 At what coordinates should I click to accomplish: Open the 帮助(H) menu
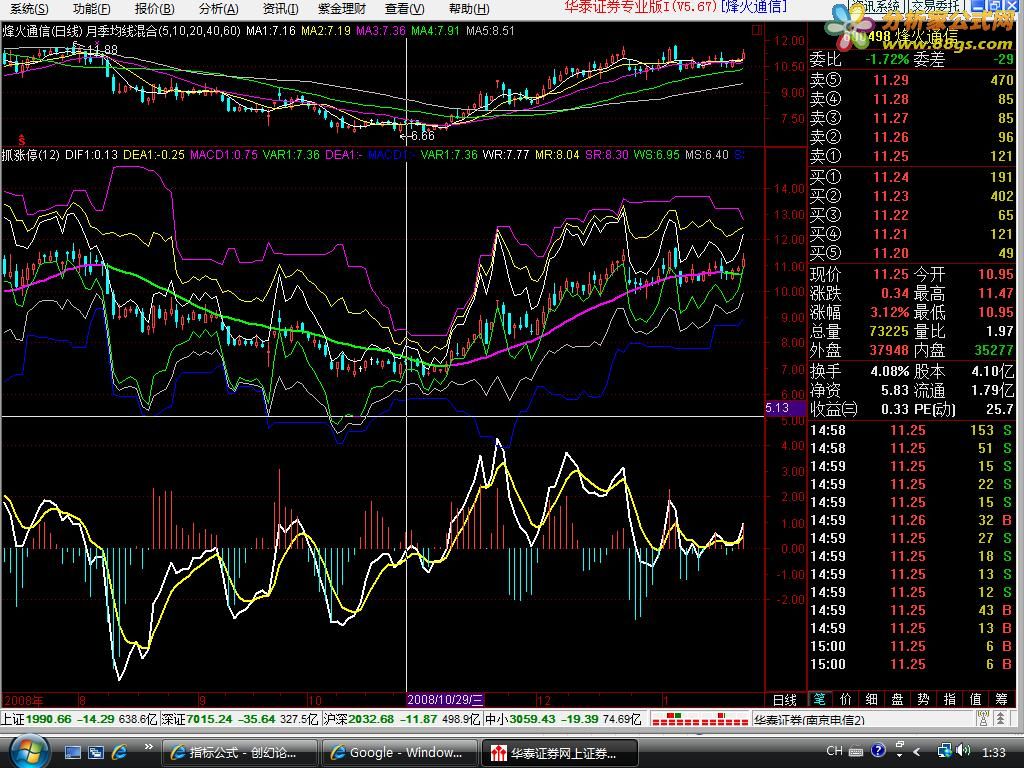(x=469, y=8)
